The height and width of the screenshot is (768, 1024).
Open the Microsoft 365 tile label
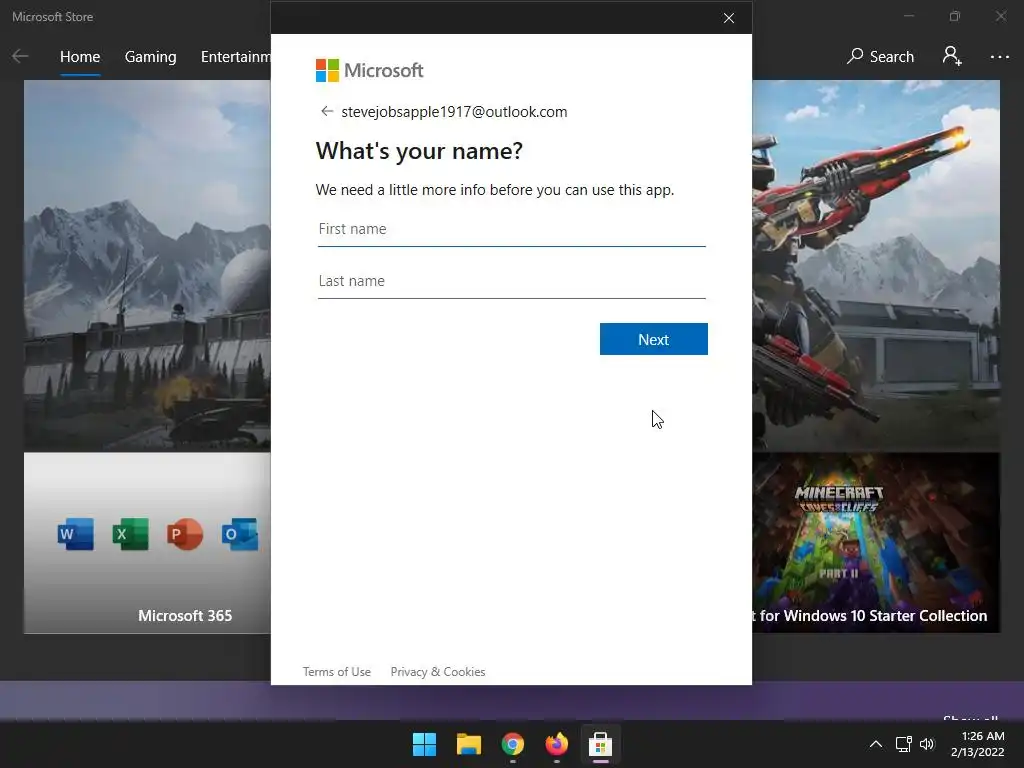(x=185, y=616)
